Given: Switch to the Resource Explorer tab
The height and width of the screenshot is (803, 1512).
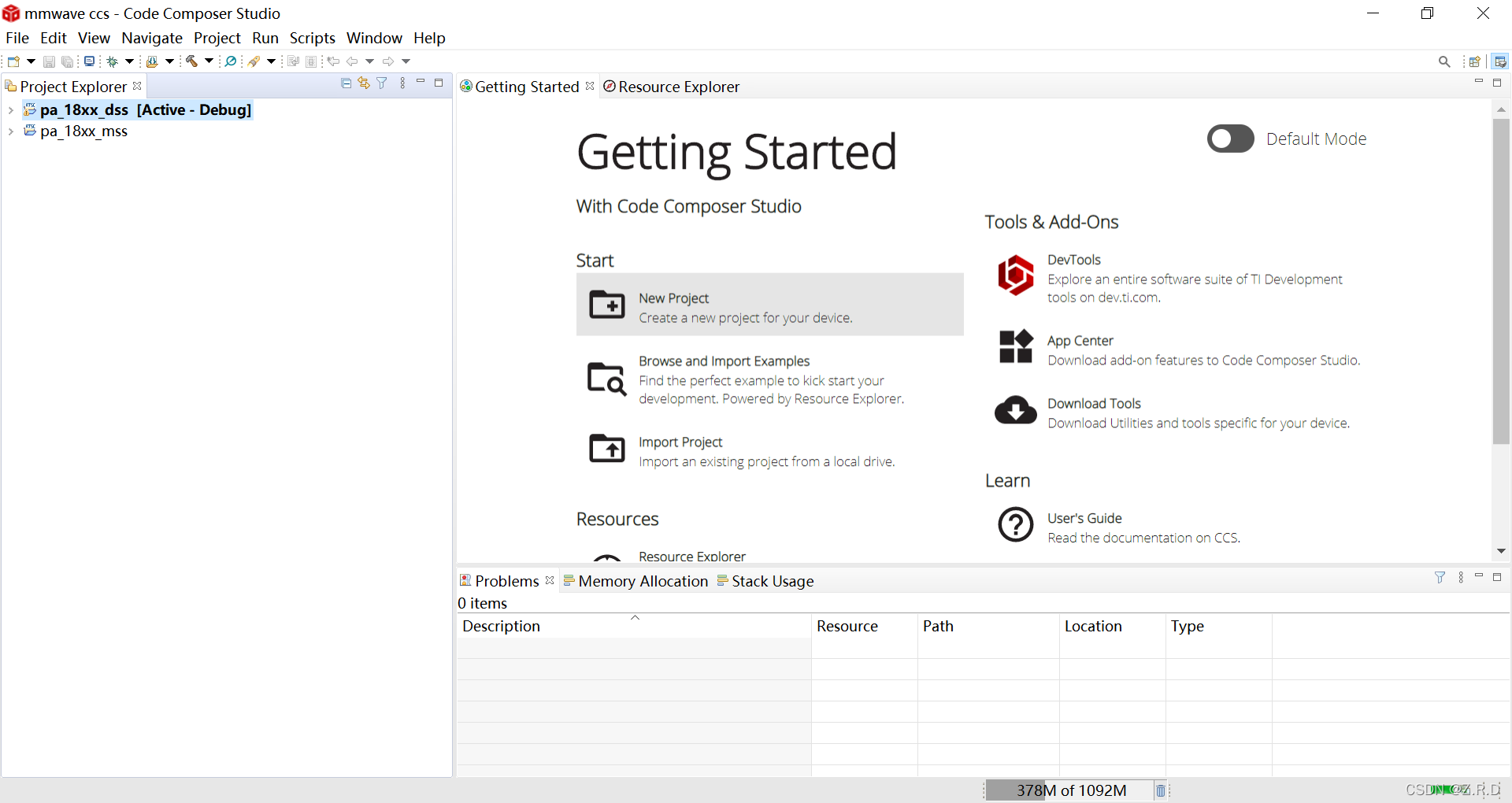Looking at the screenshot, I should [671, 87].
